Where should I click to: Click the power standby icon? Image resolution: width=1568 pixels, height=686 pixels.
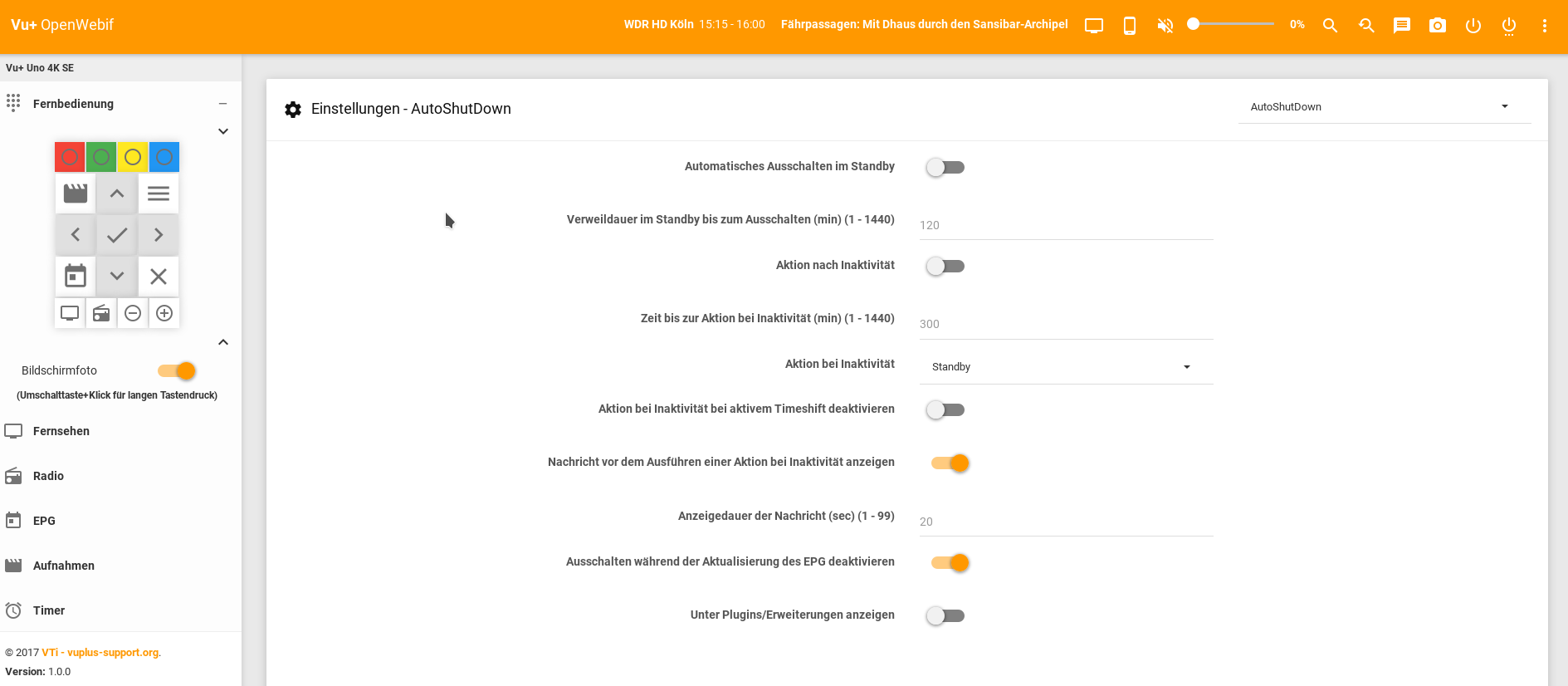[1473, 25]
